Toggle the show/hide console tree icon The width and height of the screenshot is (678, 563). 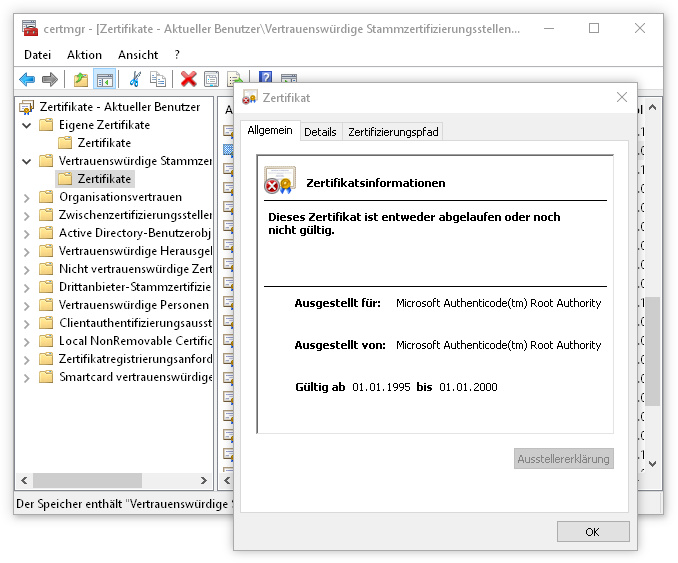(105, 80)
